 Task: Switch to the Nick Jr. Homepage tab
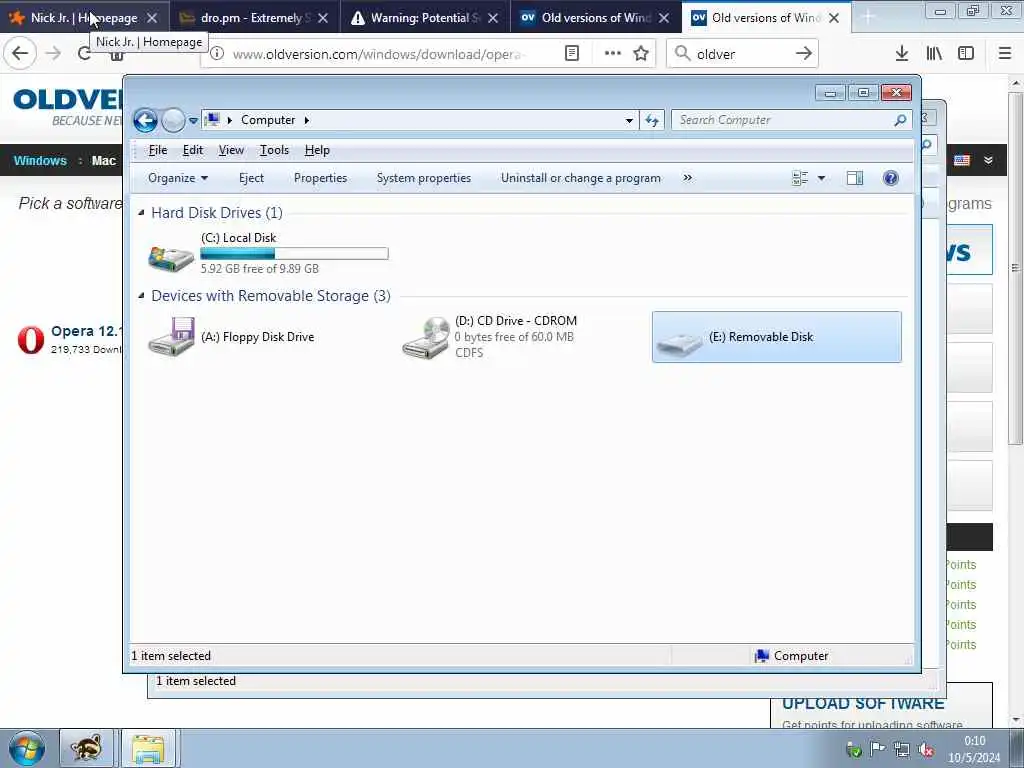coord(84,18)
